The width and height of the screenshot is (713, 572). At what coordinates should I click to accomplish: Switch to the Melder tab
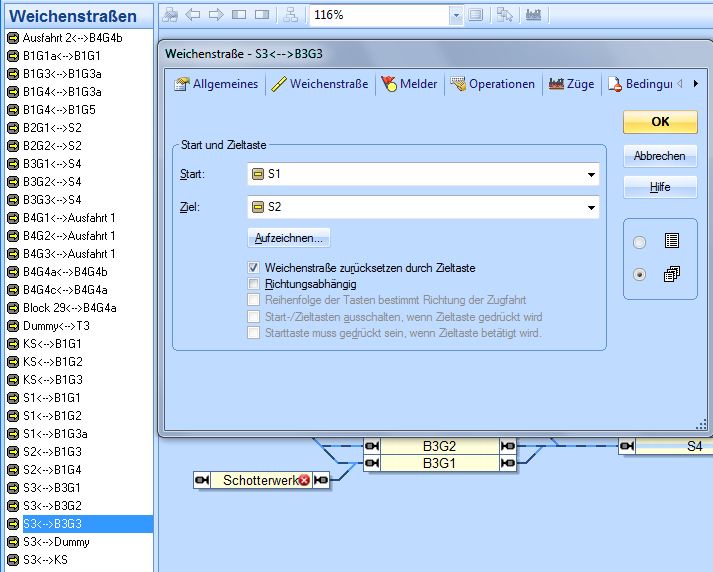409,84
